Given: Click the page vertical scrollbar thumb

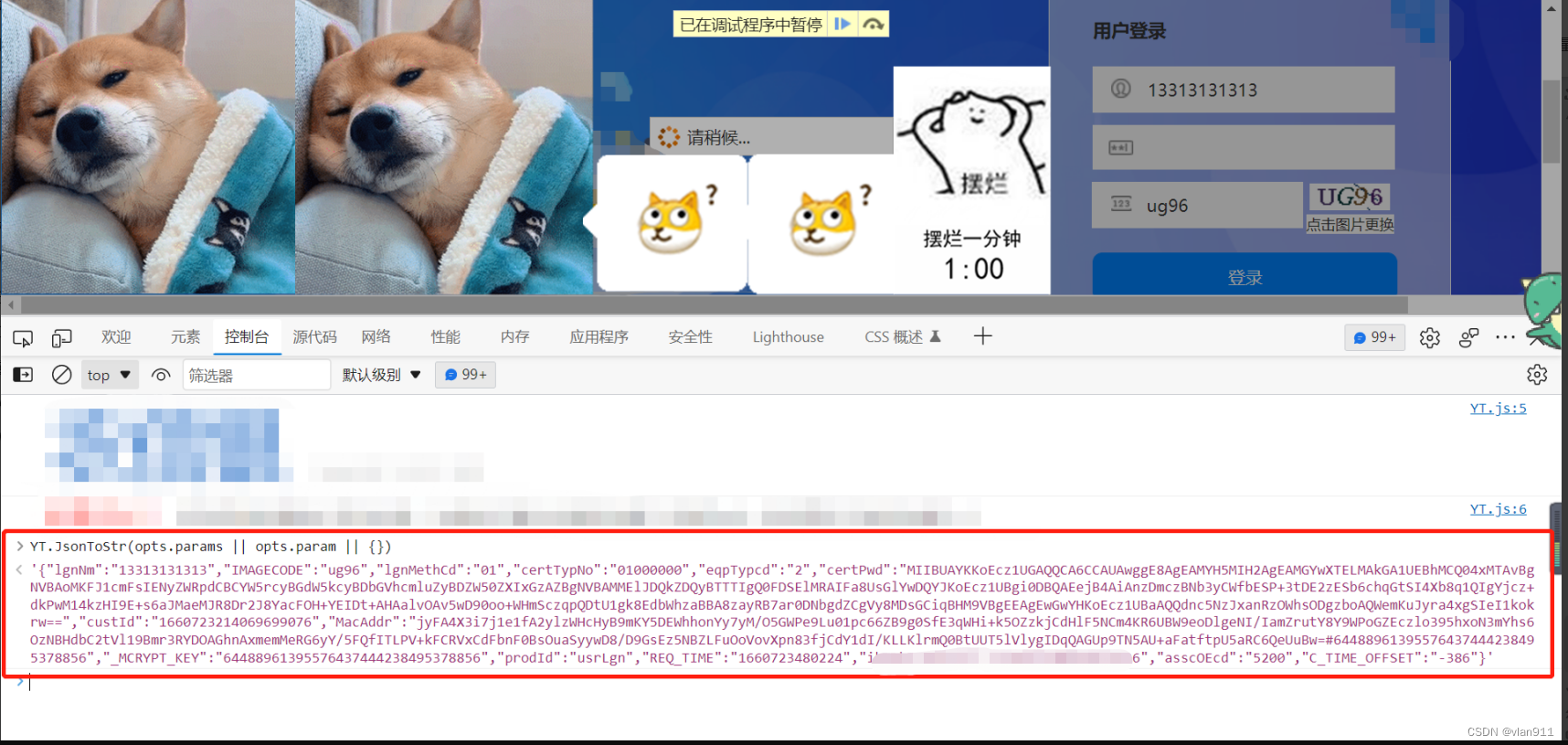Looking at the screenshot, I should (x=1552, y=122).
